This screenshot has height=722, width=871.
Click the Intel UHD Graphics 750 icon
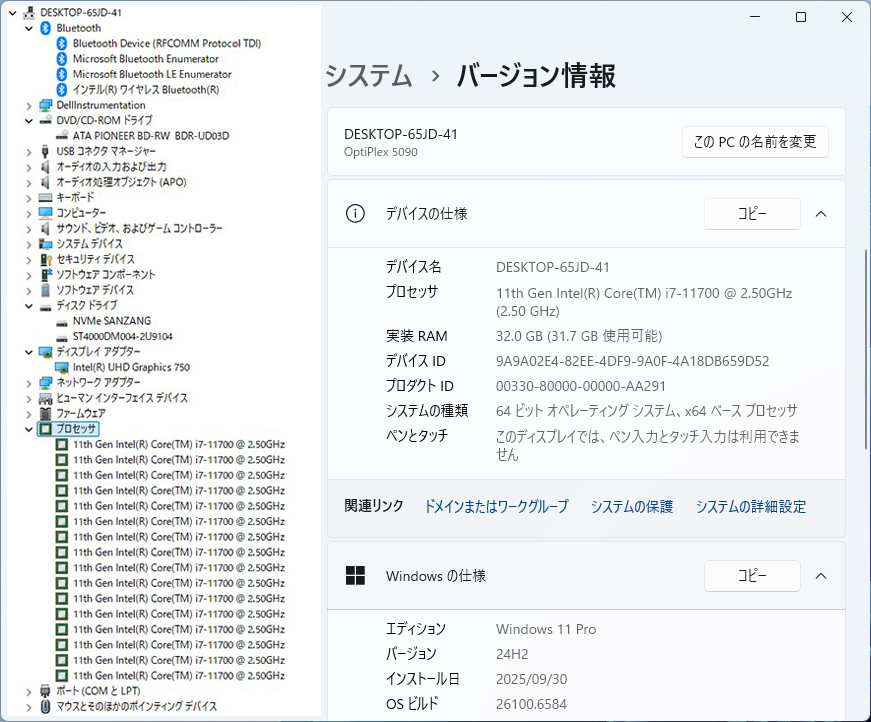point(61,367)
